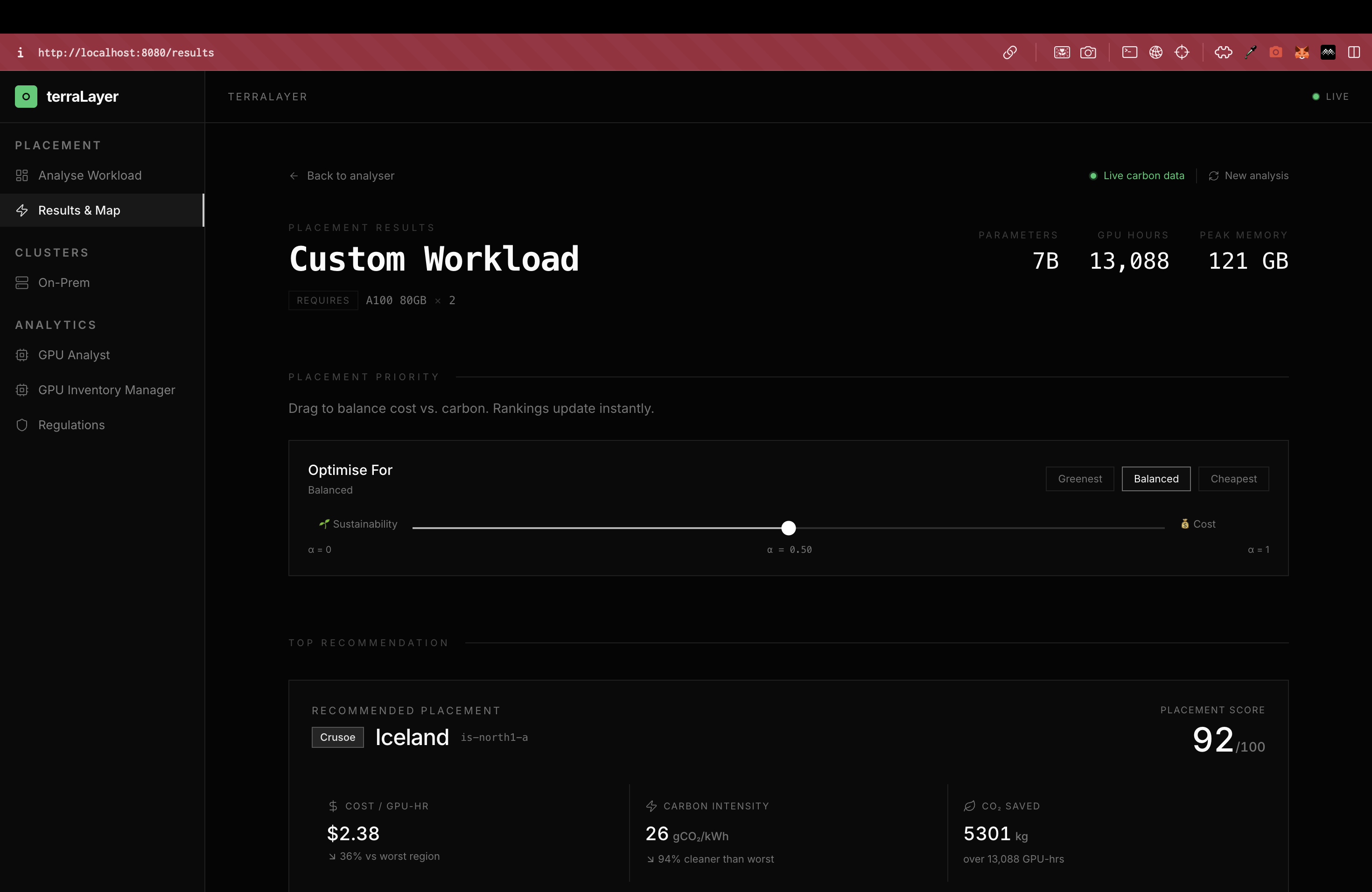Viewport: 1372px width, 892px height.
Task: Toggle the split view sidebar icon
Action: 1353,52
